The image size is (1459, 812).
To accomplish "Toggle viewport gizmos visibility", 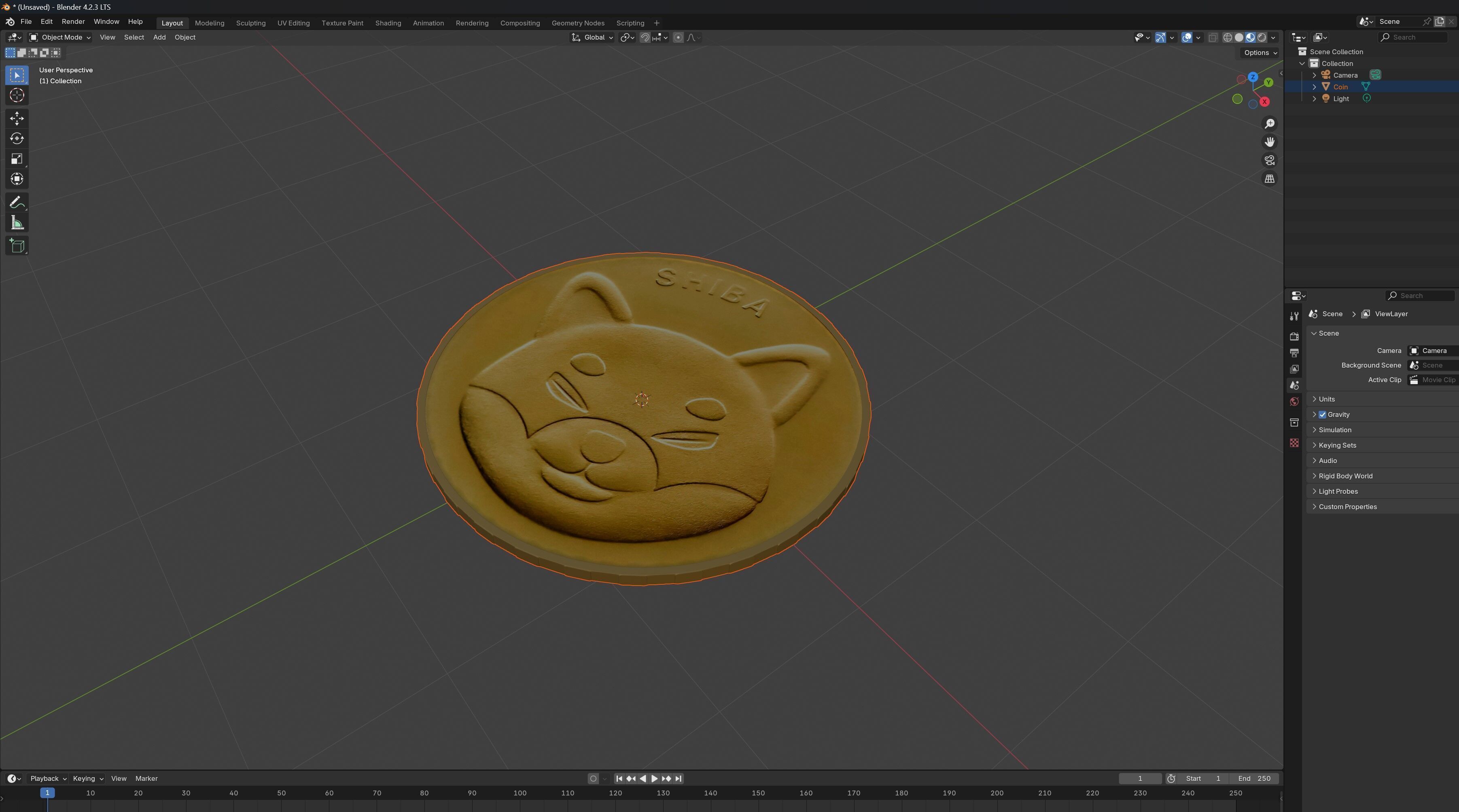I will pos(1160,37).
